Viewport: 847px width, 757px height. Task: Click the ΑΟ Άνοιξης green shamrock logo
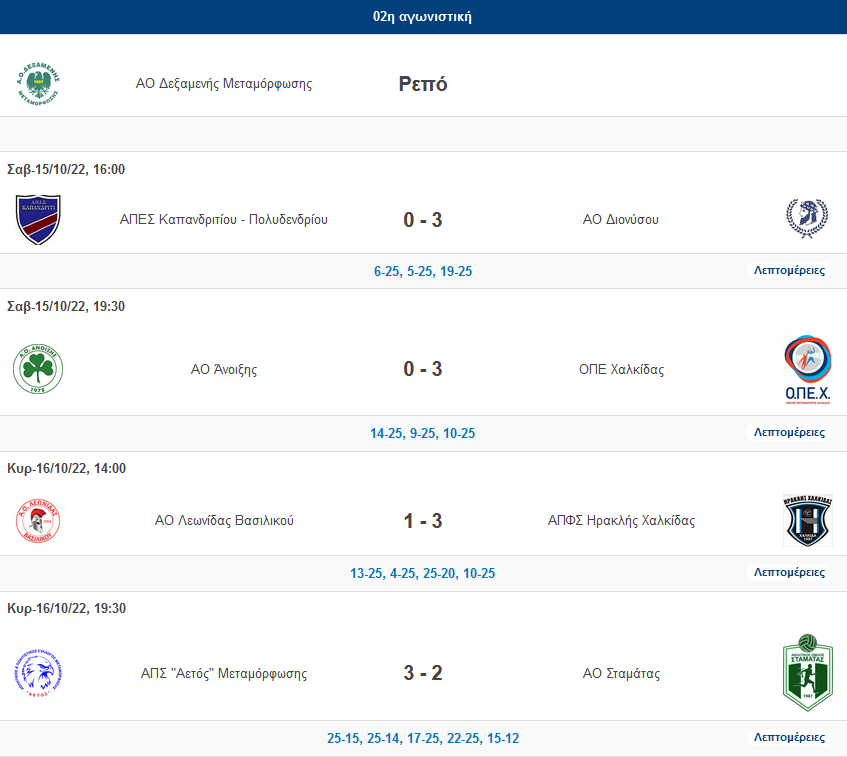38,370
